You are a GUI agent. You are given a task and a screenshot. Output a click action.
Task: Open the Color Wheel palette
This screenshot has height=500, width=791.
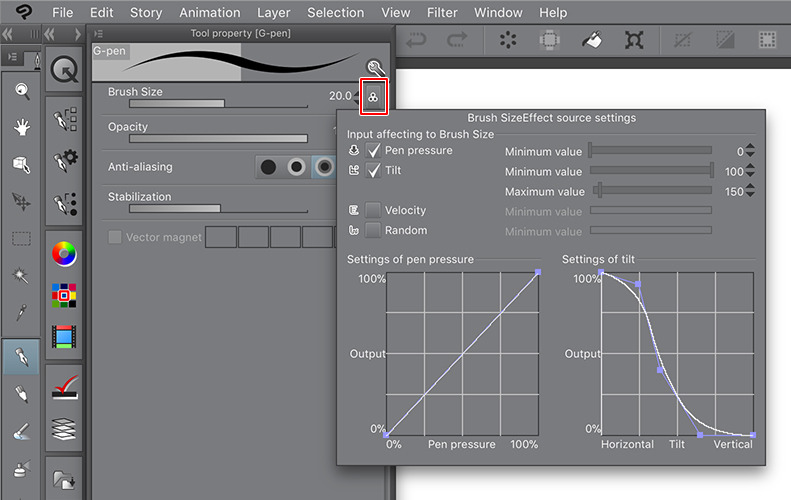coord(64,254)
